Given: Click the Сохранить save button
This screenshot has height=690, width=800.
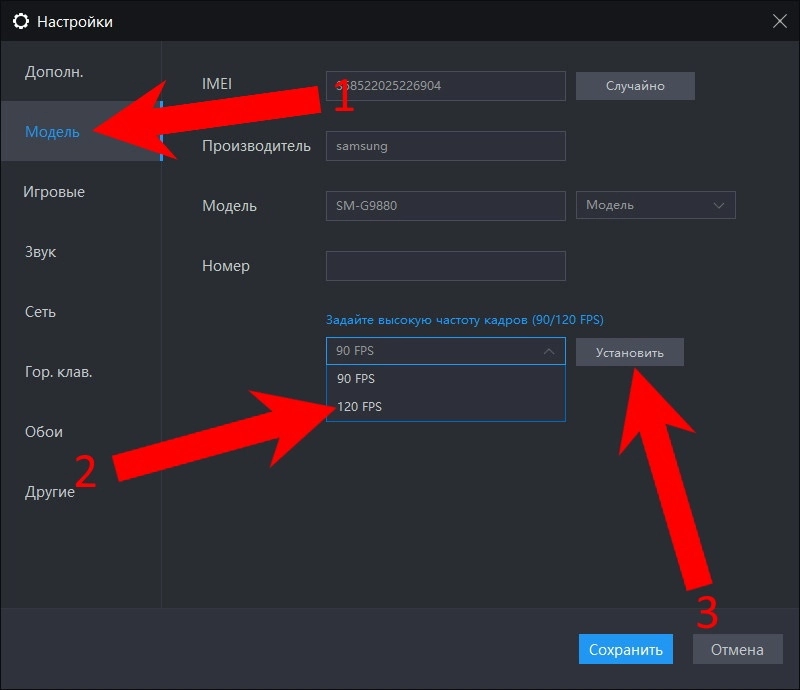Looking at the screenshot, I should point(625,649).
